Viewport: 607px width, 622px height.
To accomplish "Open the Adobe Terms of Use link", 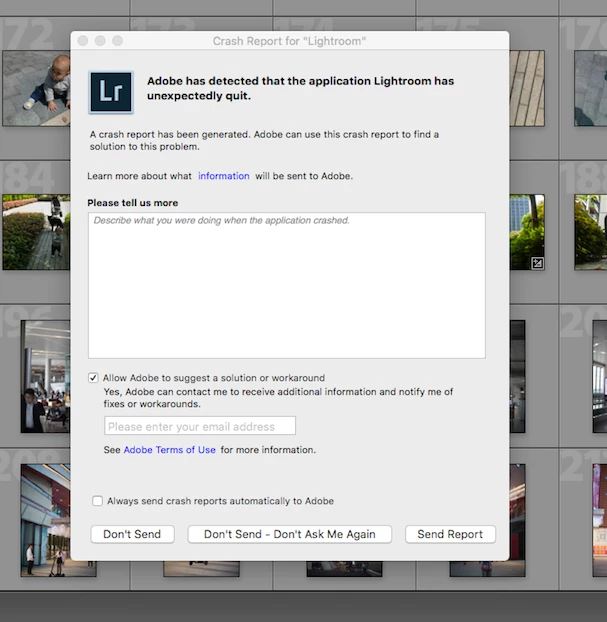I will coord(169,450).
